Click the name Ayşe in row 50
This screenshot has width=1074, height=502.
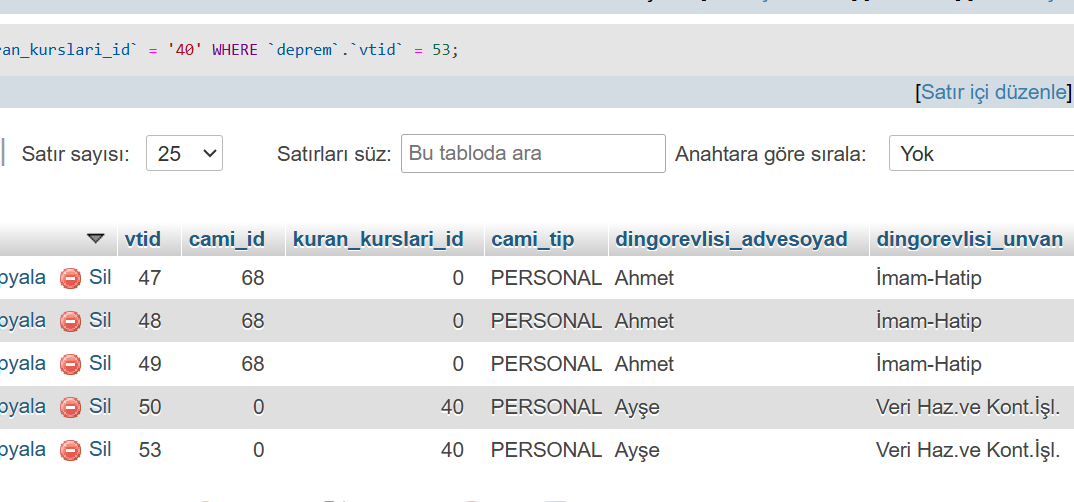tap(637, 408)
